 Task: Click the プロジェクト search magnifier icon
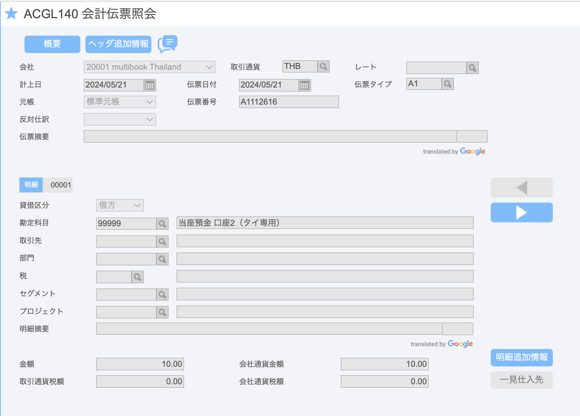click(162, 312)
